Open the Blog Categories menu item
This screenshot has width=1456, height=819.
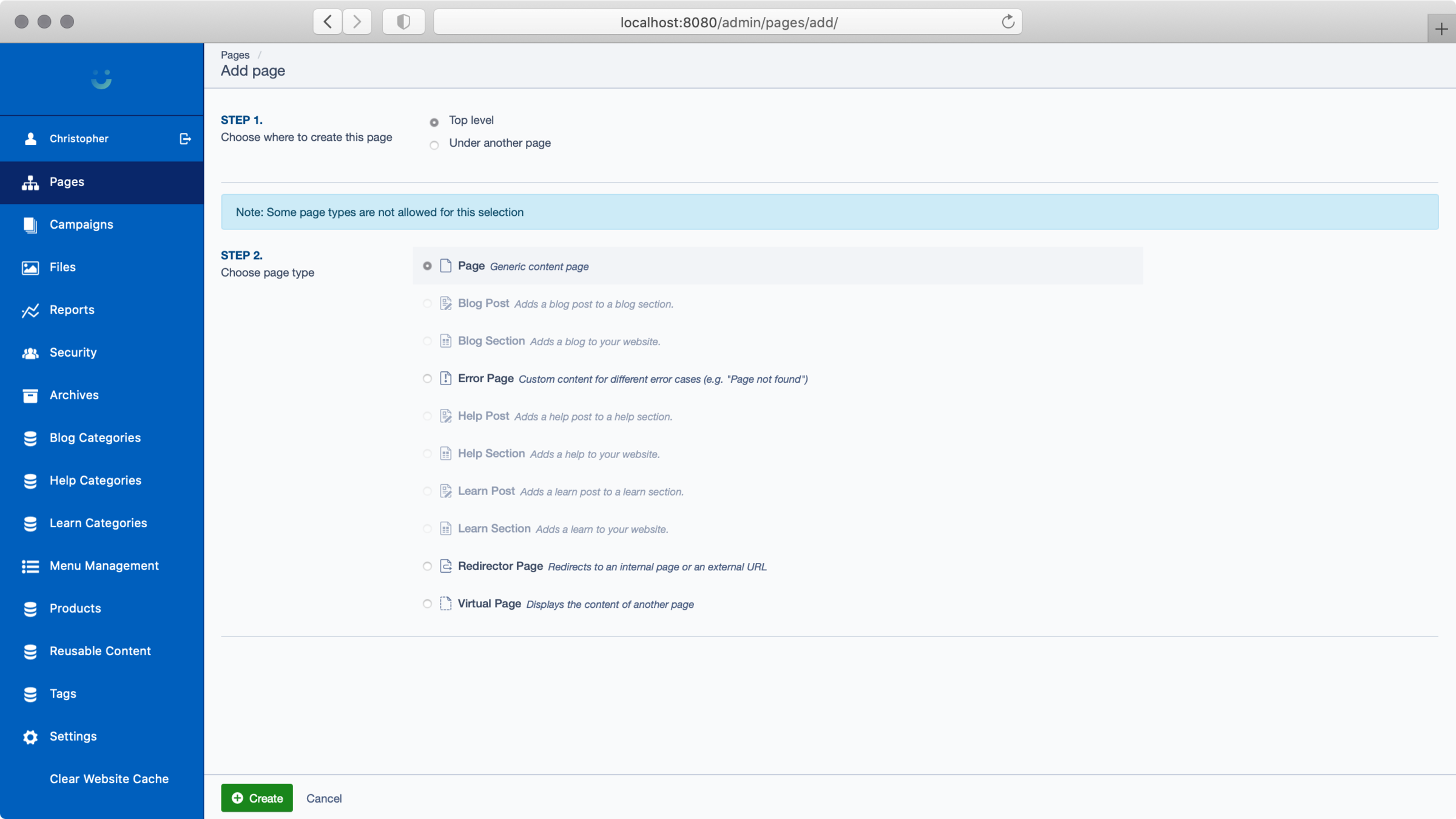coord(95,438)
